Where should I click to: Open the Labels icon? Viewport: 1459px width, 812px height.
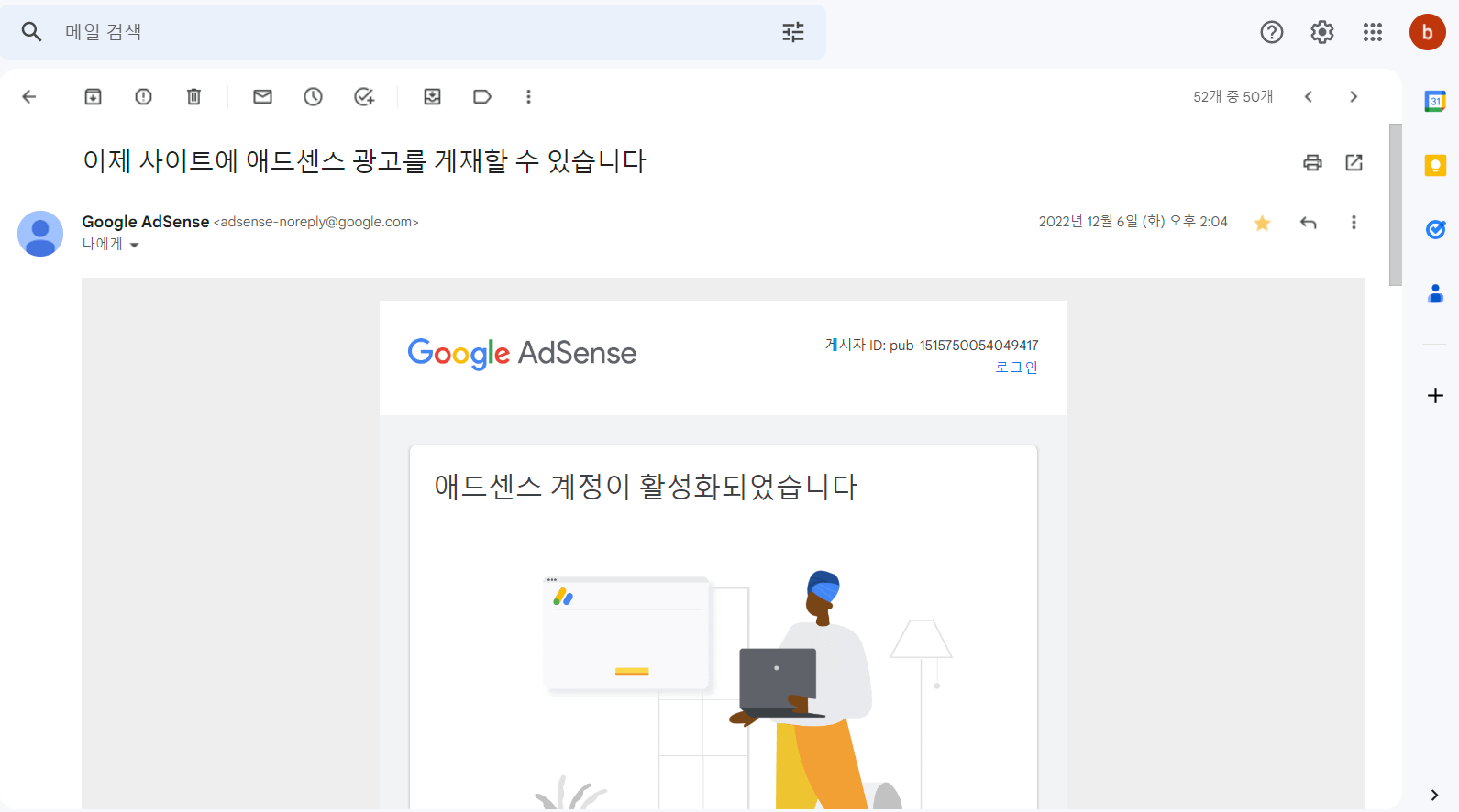(482, 96)
